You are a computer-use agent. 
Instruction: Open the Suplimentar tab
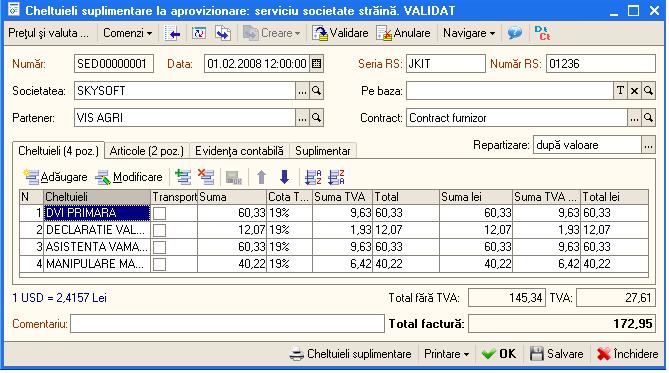click(x=323, y=151)
